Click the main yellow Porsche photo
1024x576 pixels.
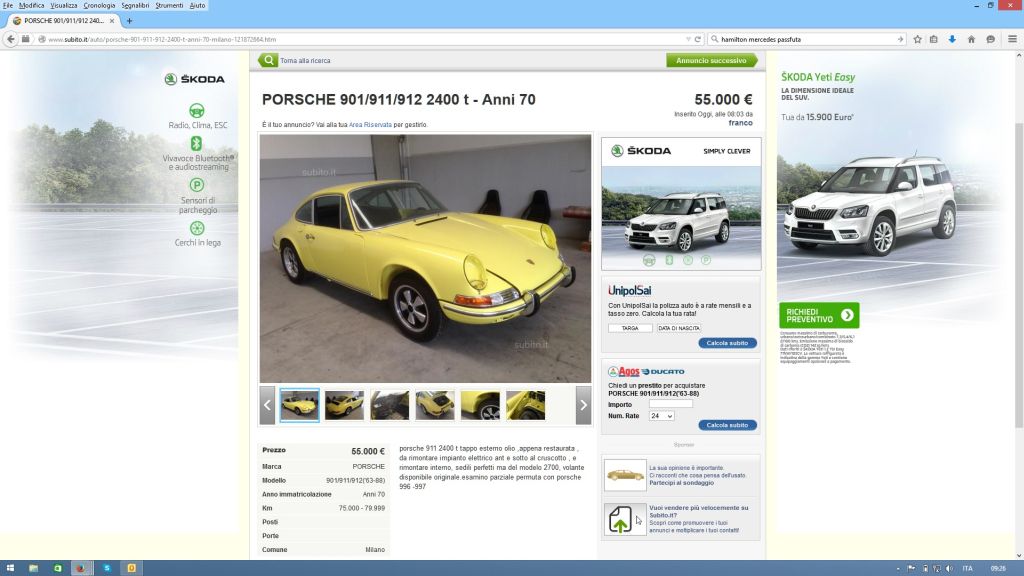coord(425,259)
